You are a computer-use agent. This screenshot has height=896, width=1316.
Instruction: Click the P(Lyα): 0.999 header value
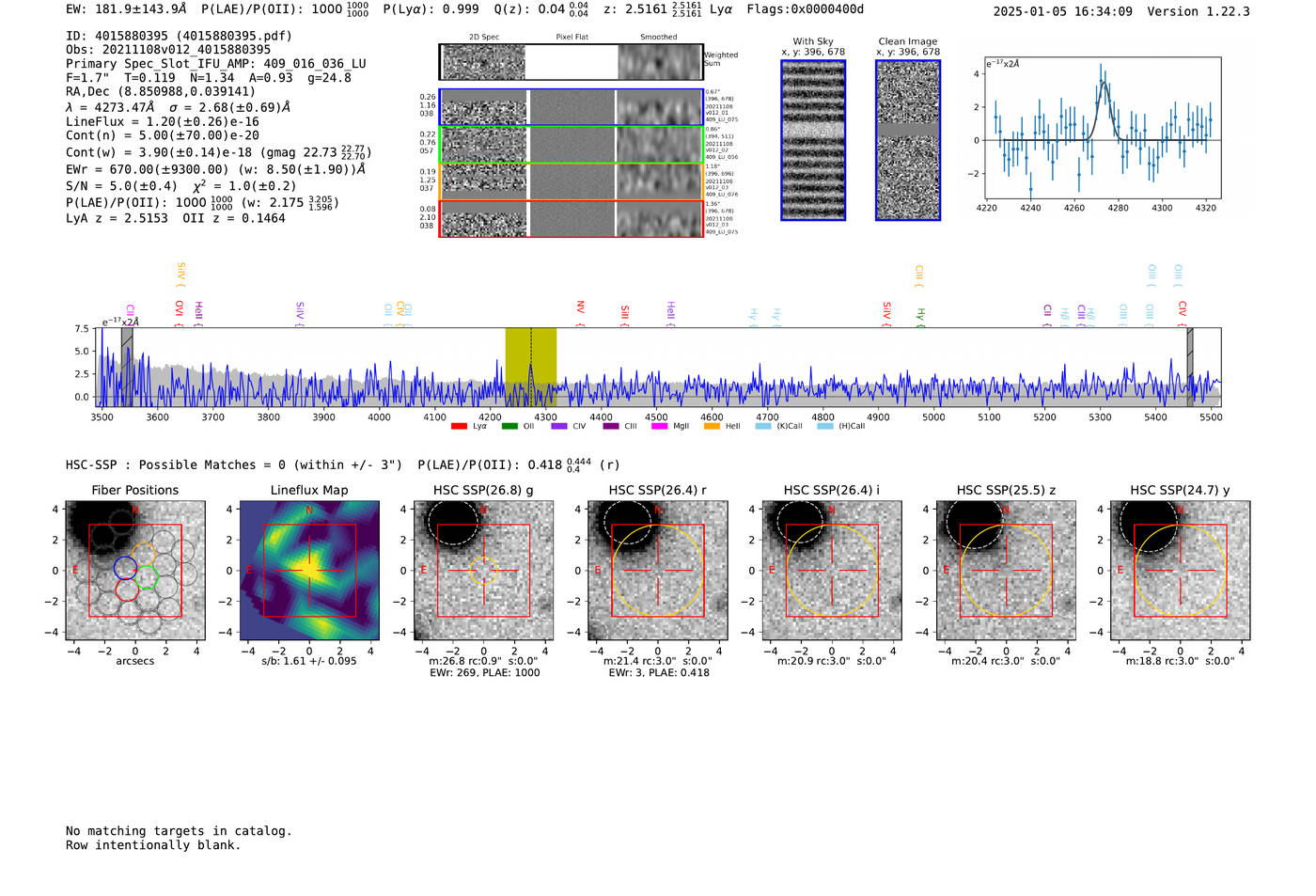click(x=431, y=9)
